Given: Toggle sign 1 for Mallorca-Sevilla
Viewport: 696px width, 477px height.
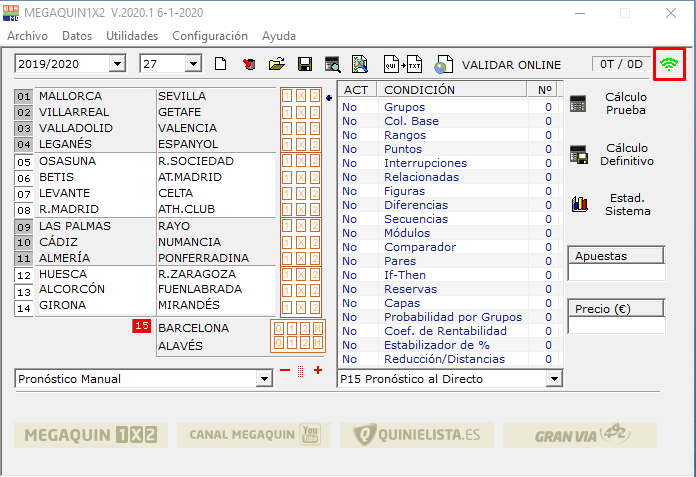Looking at the screenshot, I should (287, 96).
